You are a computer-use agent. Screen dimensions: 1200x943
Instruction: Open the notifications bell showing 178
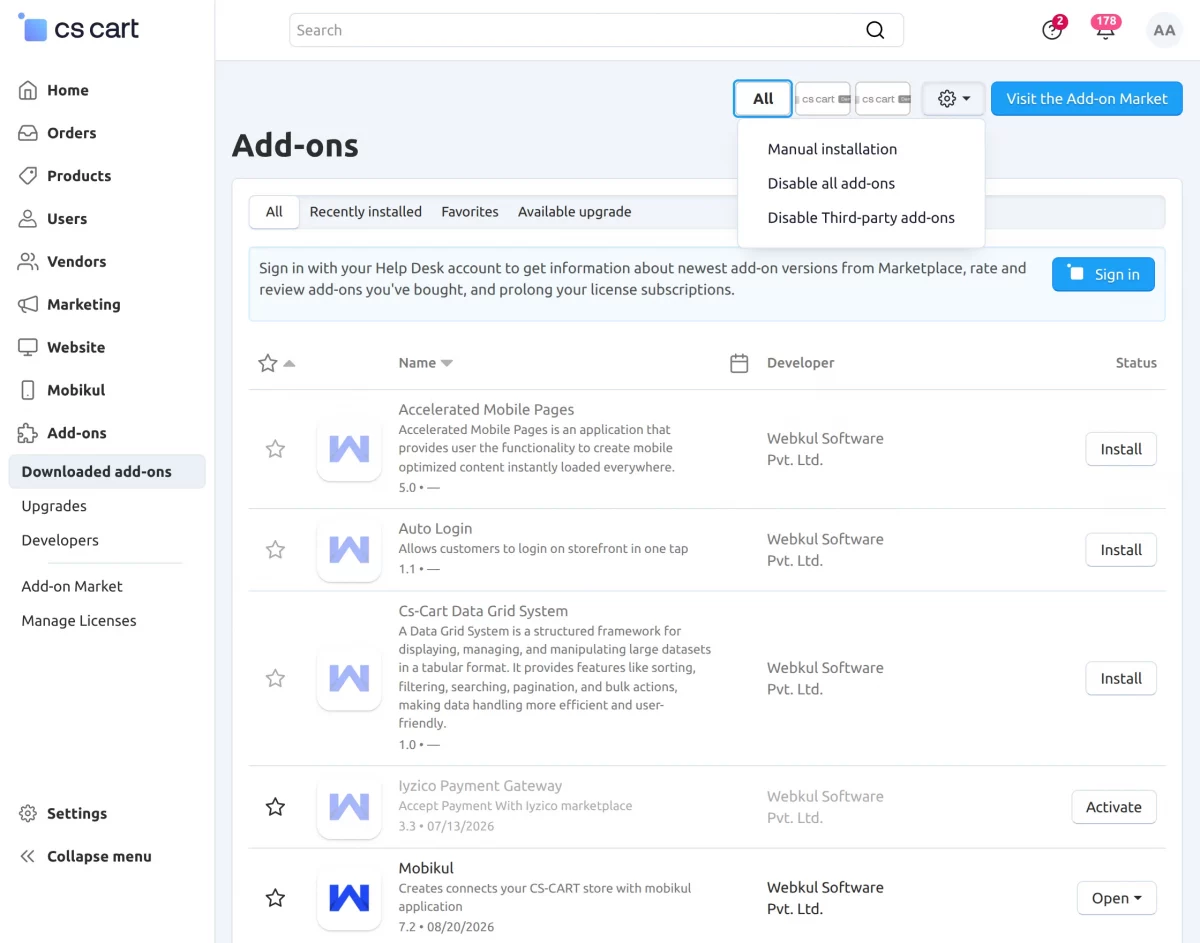click(x=1105, y=29)
